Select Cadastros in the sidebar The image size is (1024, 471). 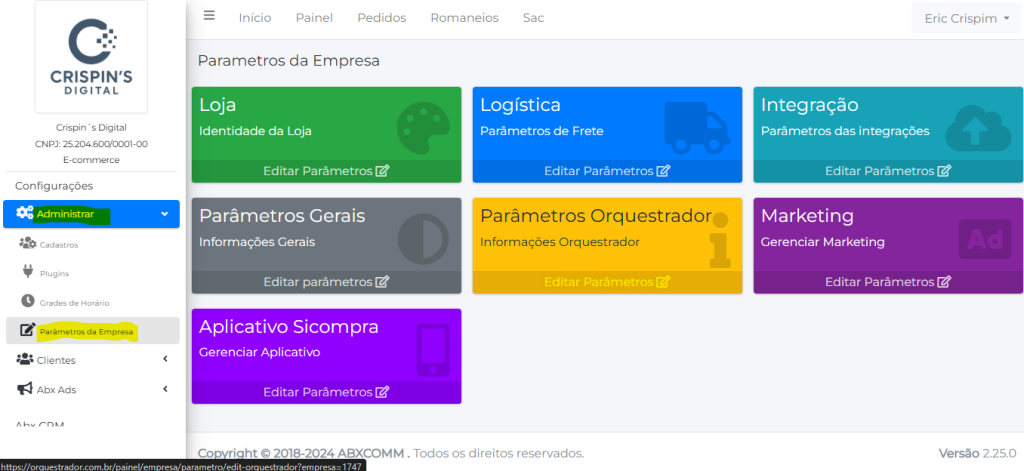click(59, 244)
